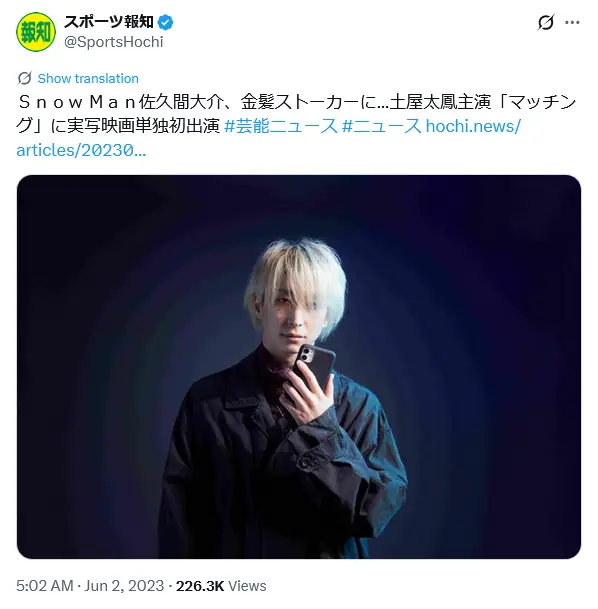Show translation of the Japanese post

(88, 78)
